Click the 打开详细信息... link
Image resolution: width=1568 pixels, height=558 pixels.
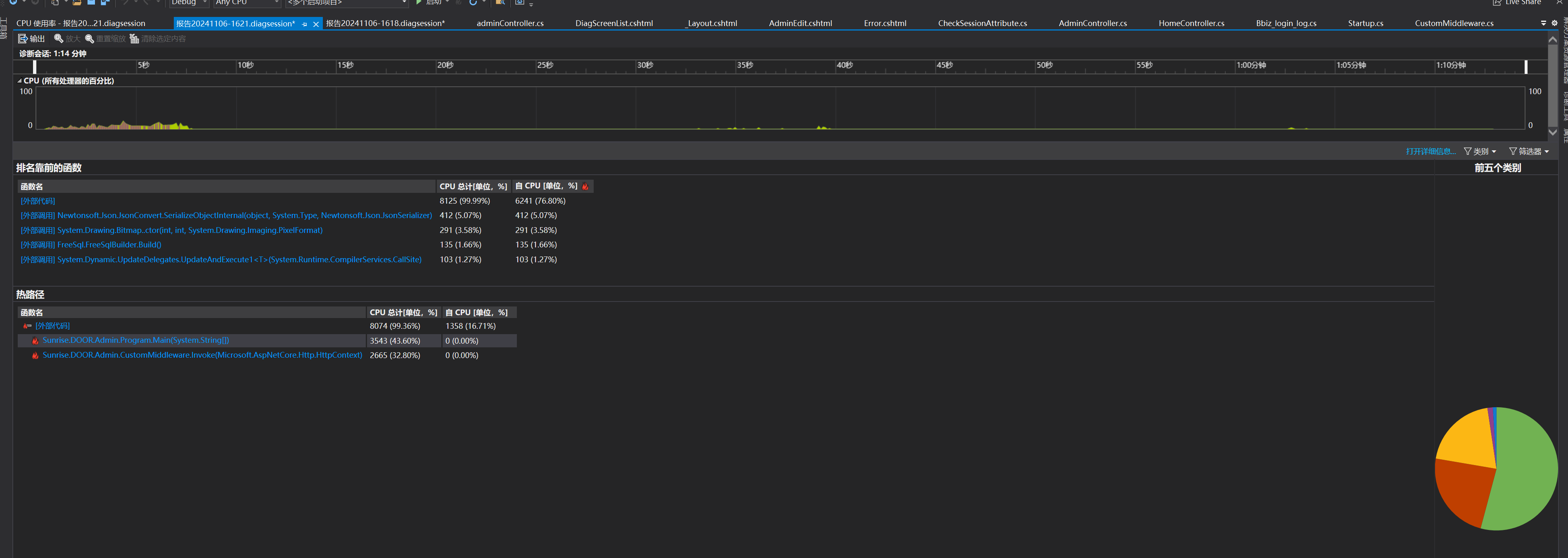1431,152
